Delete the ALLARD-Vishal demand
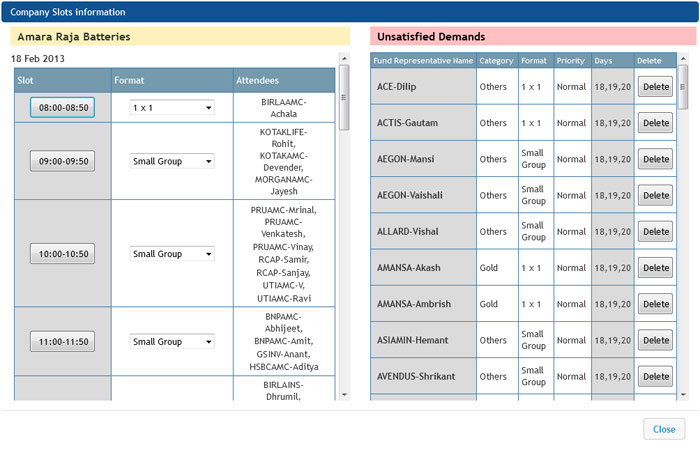The image size is (700, 450). pyautogui.click(x=655, y=232)
